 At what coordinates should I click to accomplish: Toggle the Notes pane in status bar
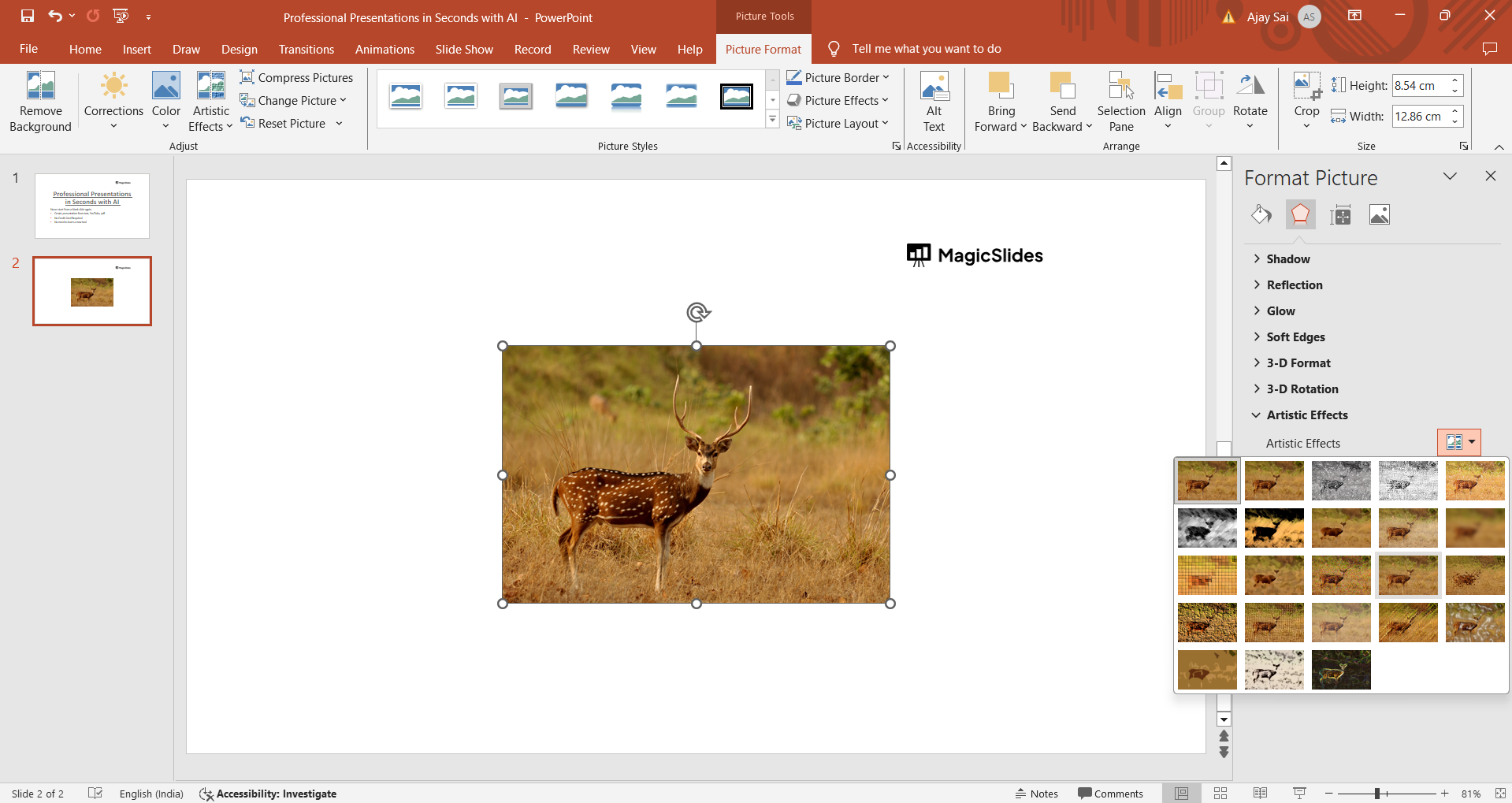click(1037, 794)
